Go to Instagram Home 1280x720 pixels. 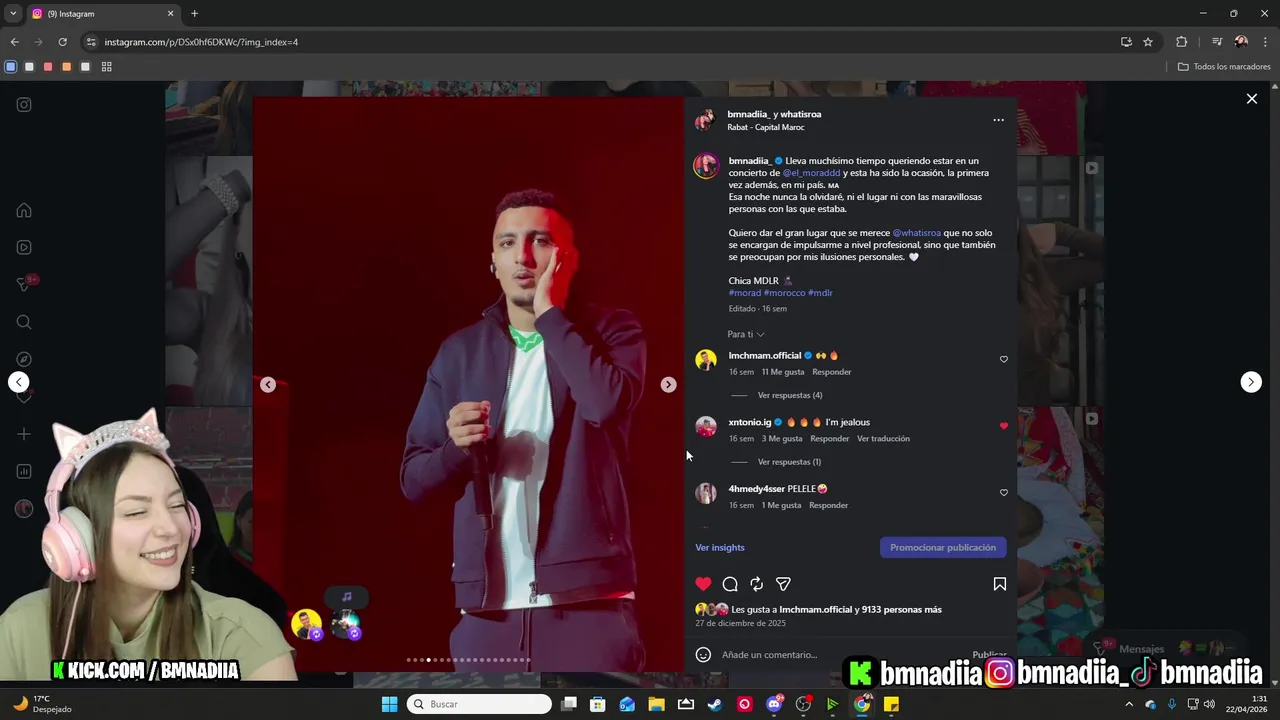[x=24, y=210]
